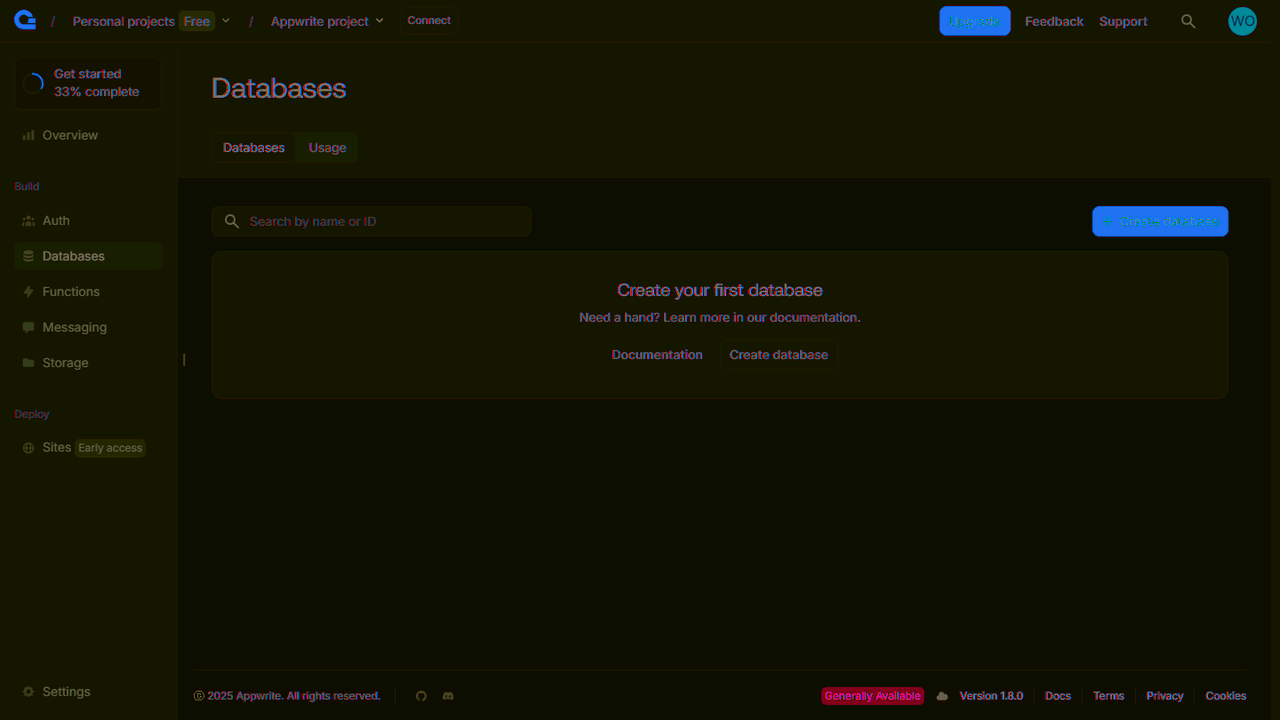The height and width of the screenshot is (720, 1280).
Task: Go to the Messaging section
Action: (73, 326)
